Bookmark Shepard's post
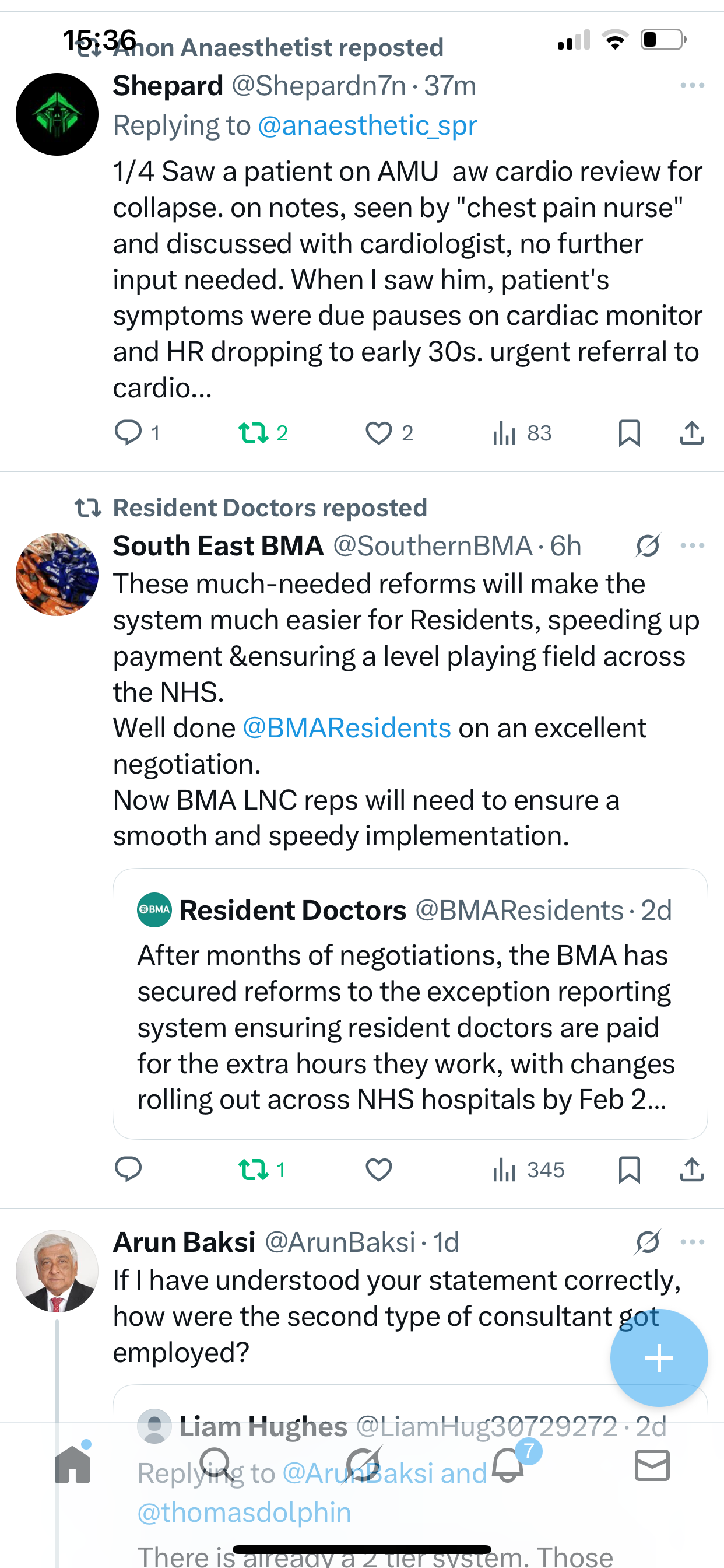 pos(629,433)
